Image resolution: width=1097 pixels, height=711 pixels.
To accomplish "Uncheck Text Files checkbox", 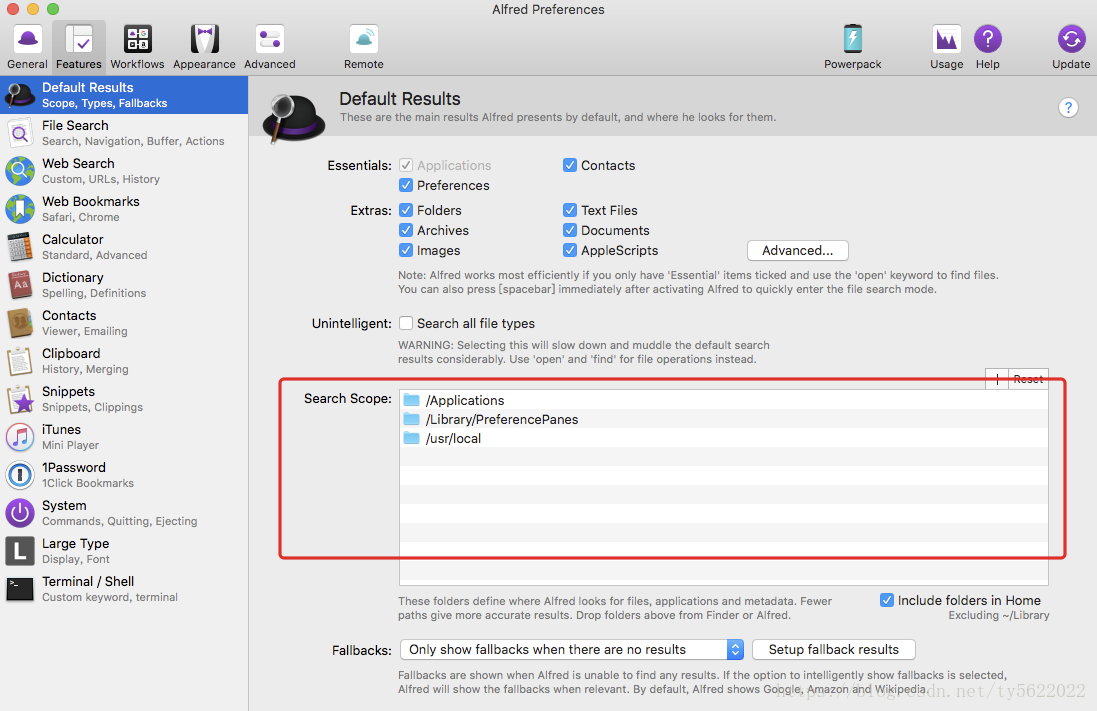I will [x=570, y=210].
